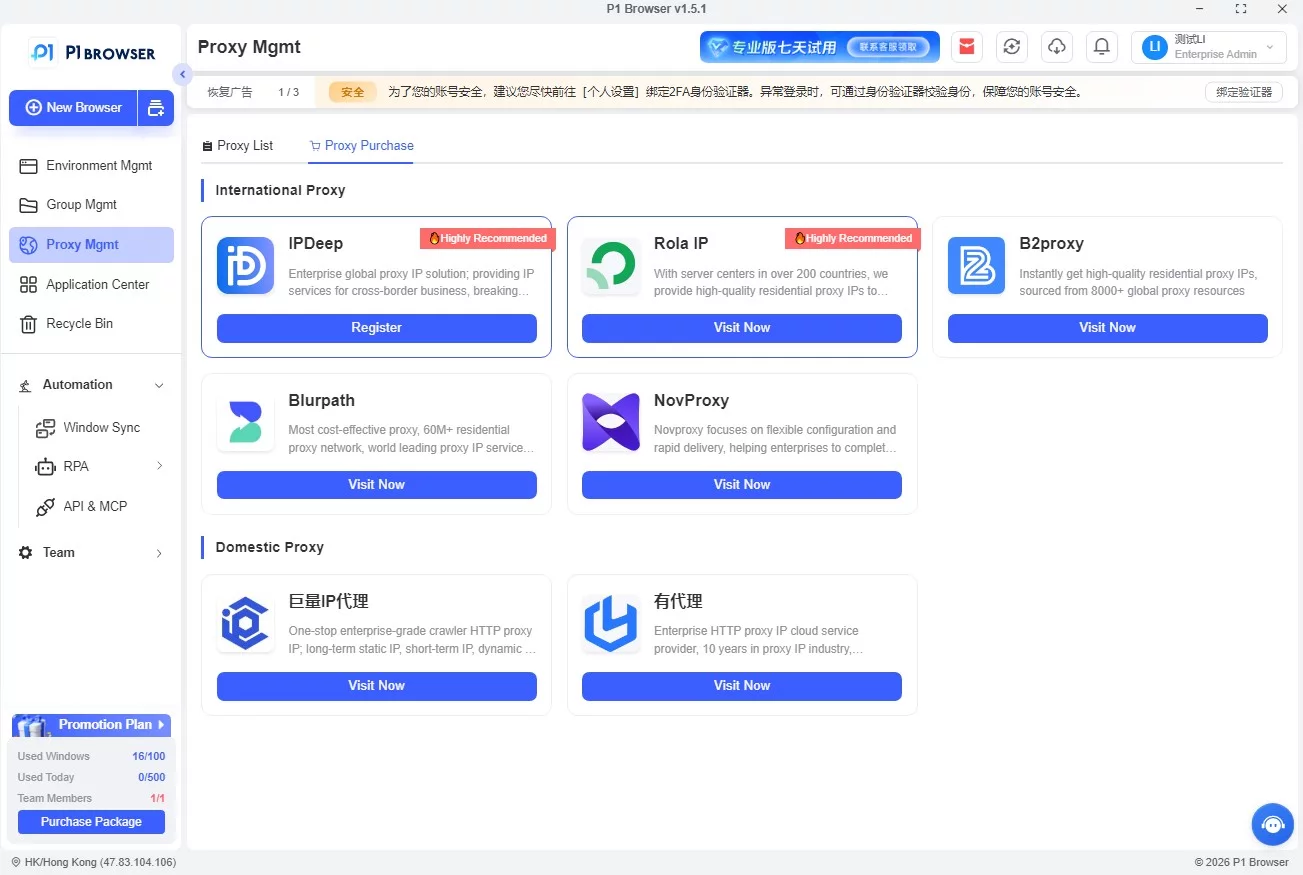Viewport: 1303px width, 875px height.
Task: Click the Purchase Package button
Action: tap(91, 822)
